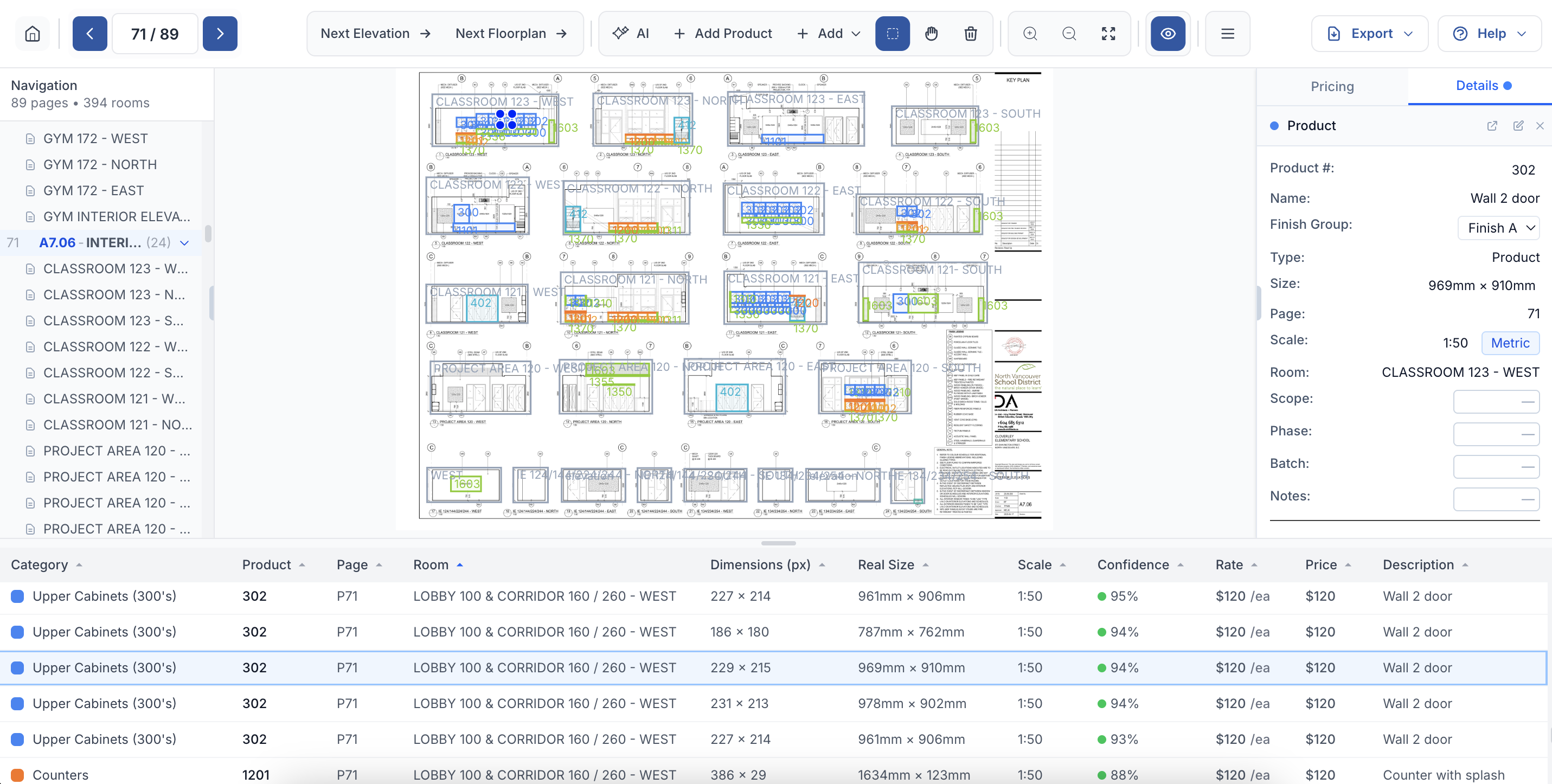Click the blue category dot on an Upper Cabinets row
This screenshot has width=1552, height=784.
tap(17, 596)
